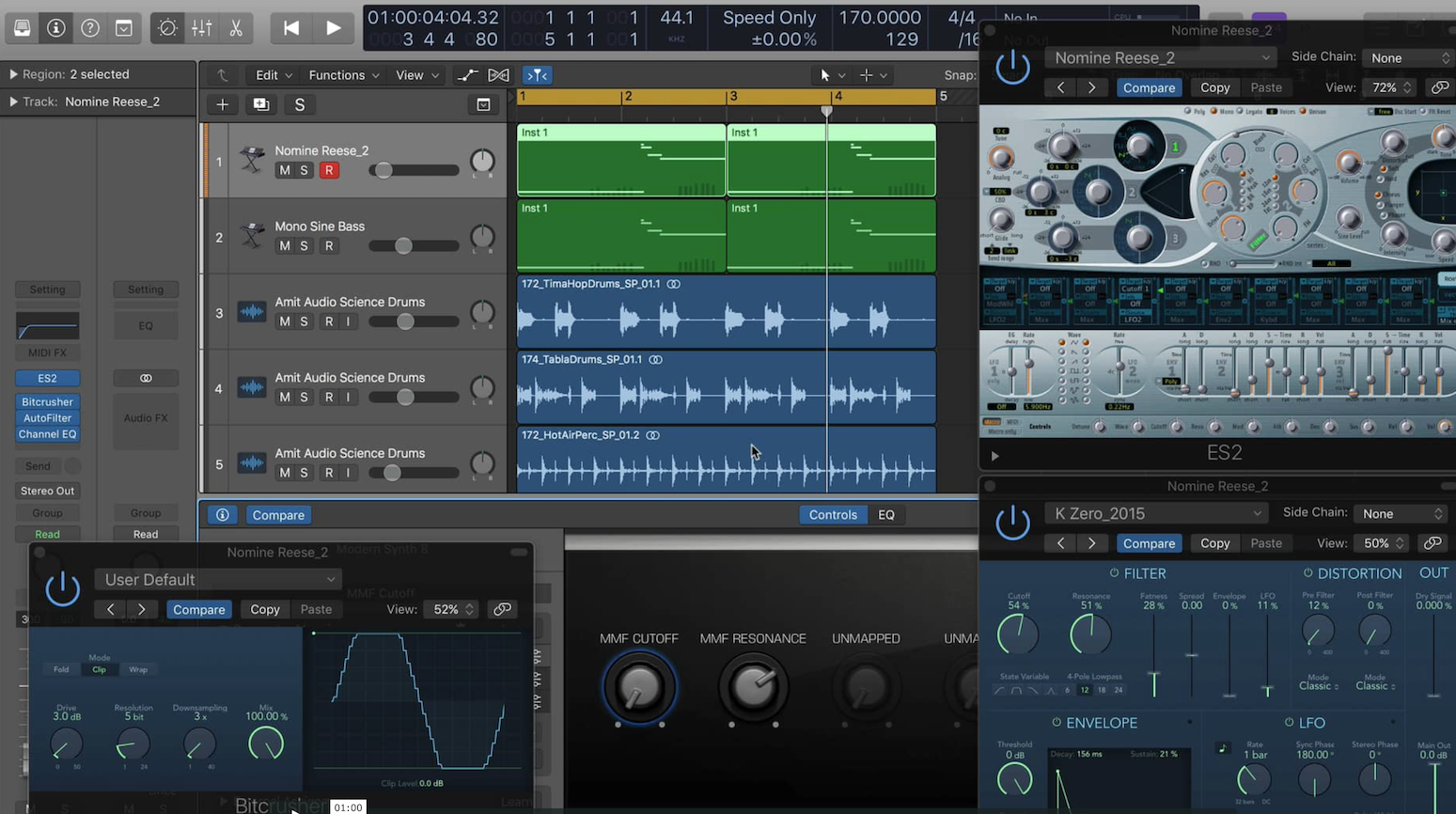Open the track header configuration icon
This screenshot has width=1456, height=814.
483,104
